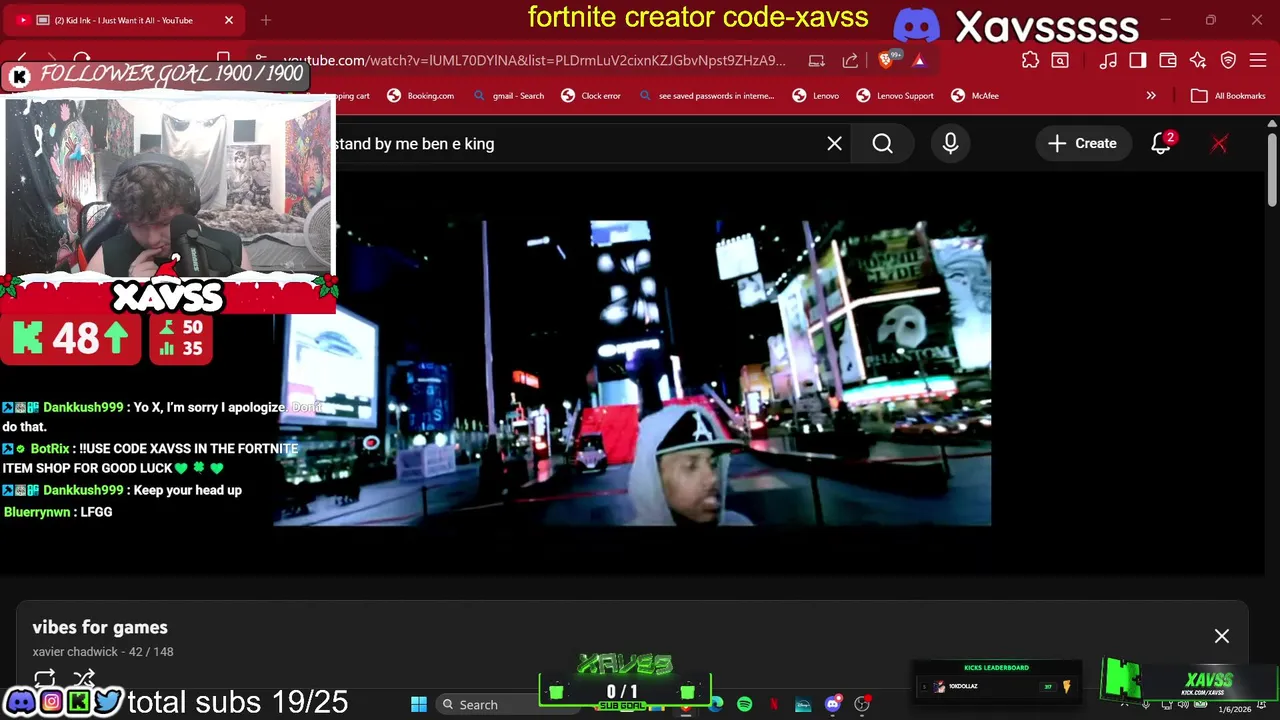This screenshot has height=720, width=1280.
Task: Open the see saved passwords bookmark
Action: (707, 96)
